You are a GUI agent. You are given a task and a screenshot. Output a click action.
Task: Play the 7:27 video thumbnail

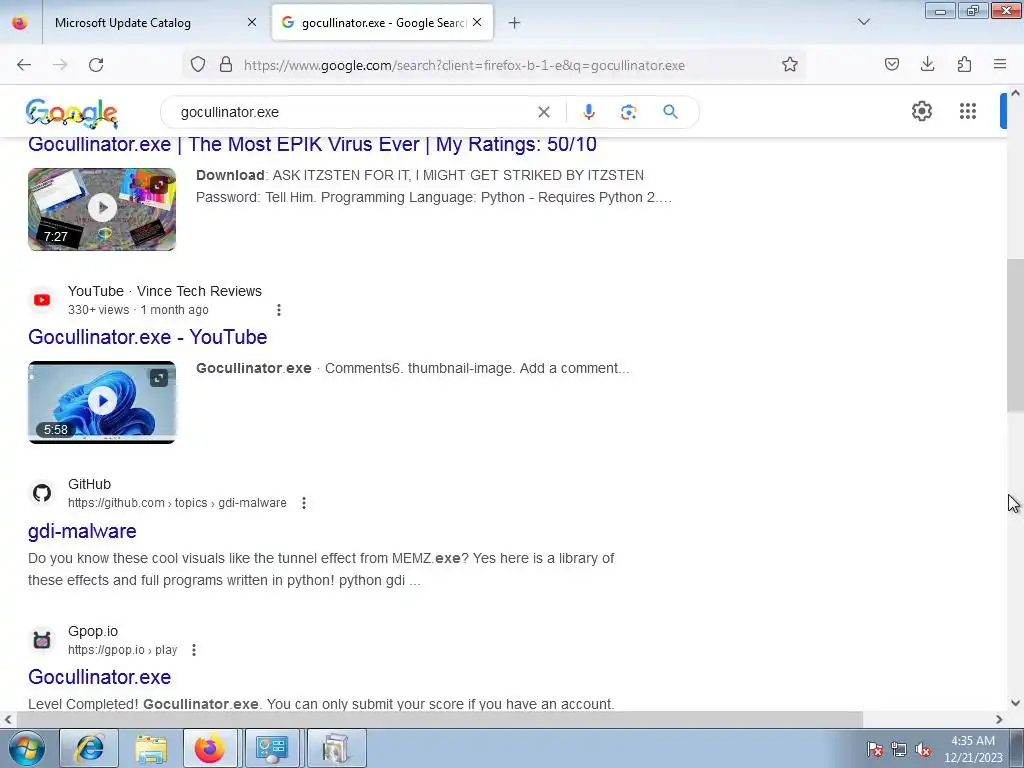pos(102,209)
